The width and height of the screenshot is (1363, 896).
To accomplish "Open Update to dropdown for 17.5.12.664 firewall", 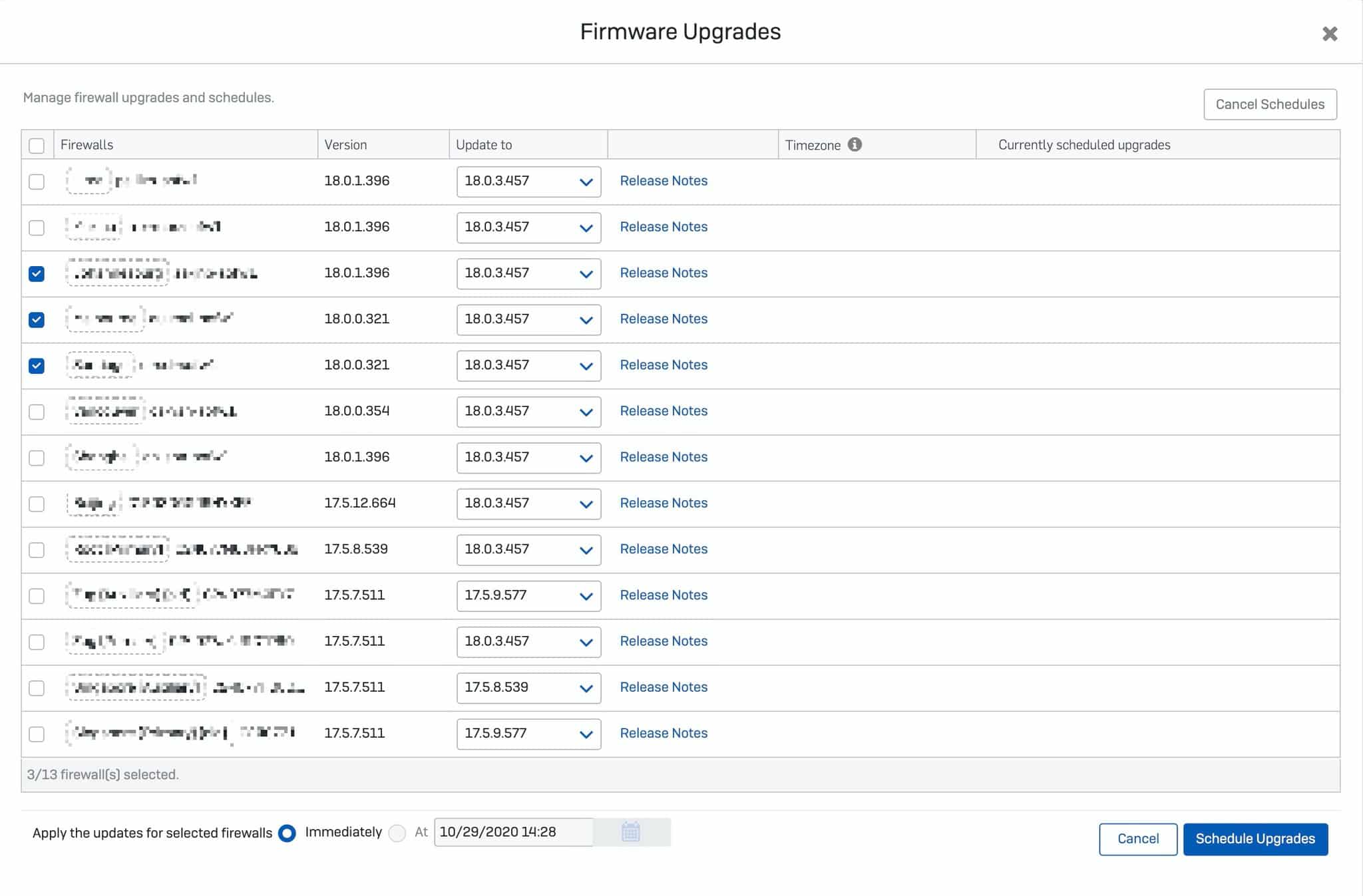I will click(x=528, y=504).
